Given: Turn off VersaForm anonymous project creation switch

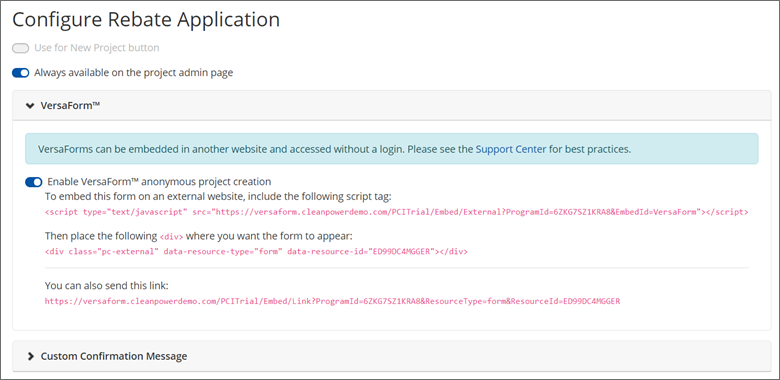Looking at the screenshot, I should (34, 183).
